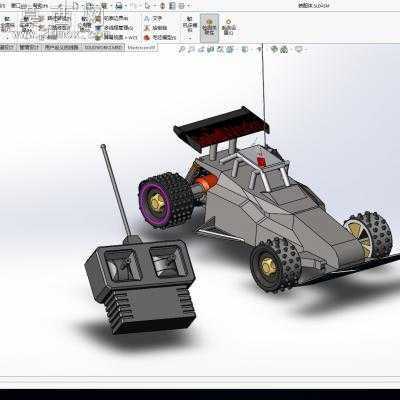Switch to the third ribbon tab from left
This screenshot has height=400, width=400.
click(x=62, y=47)
